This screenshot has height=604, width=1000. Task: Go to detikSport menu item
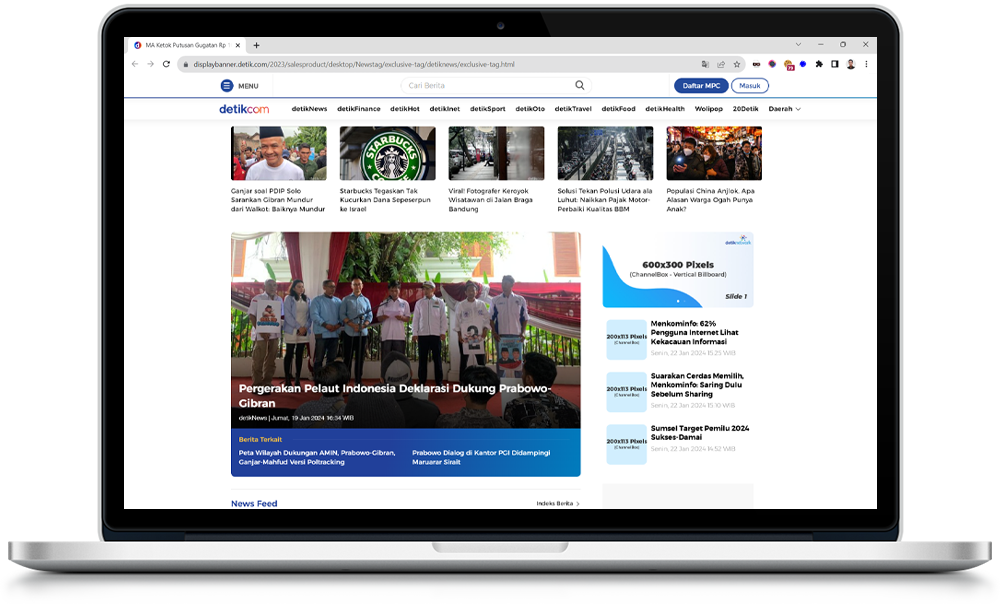[x=488, y=109]
